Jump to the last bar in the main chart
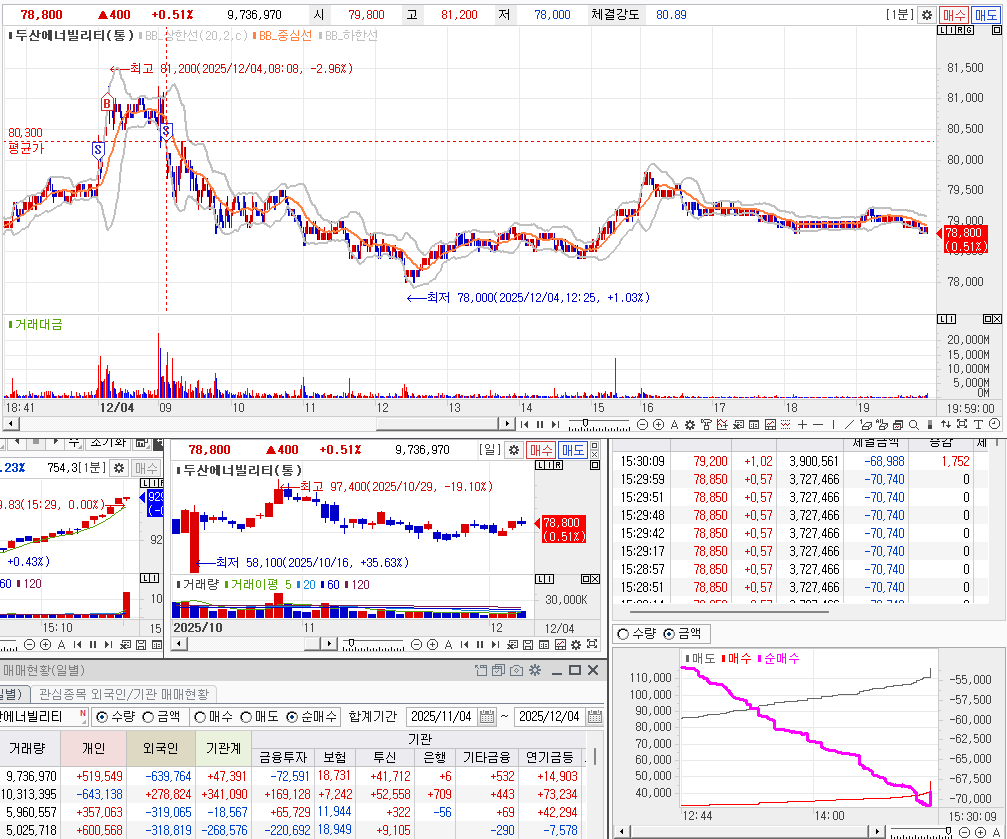Screen dimensions: 1007x839 pyautogui.click(x=556, y=425)
